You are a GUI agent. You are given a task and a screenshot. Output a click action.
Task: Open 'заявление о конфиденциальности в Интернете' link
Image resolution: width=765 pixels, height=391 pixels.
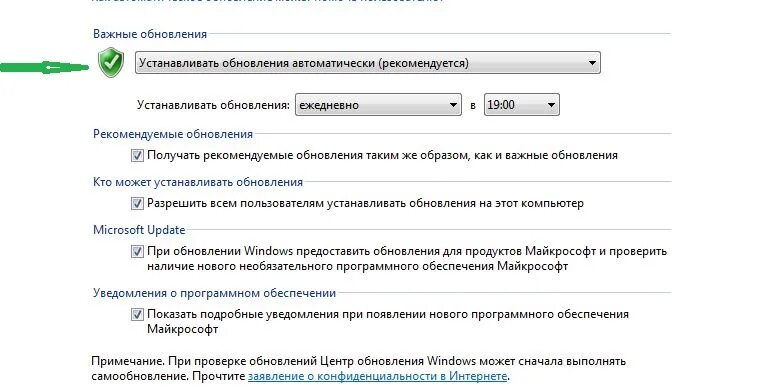click(x=378, y=376)
